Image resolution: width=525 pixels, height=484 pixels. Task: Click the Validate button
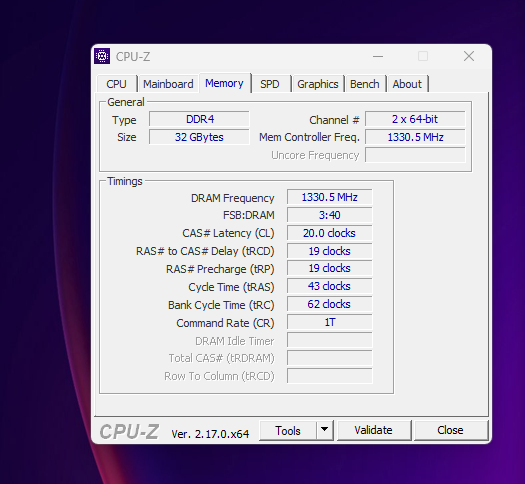coord(373,430)
